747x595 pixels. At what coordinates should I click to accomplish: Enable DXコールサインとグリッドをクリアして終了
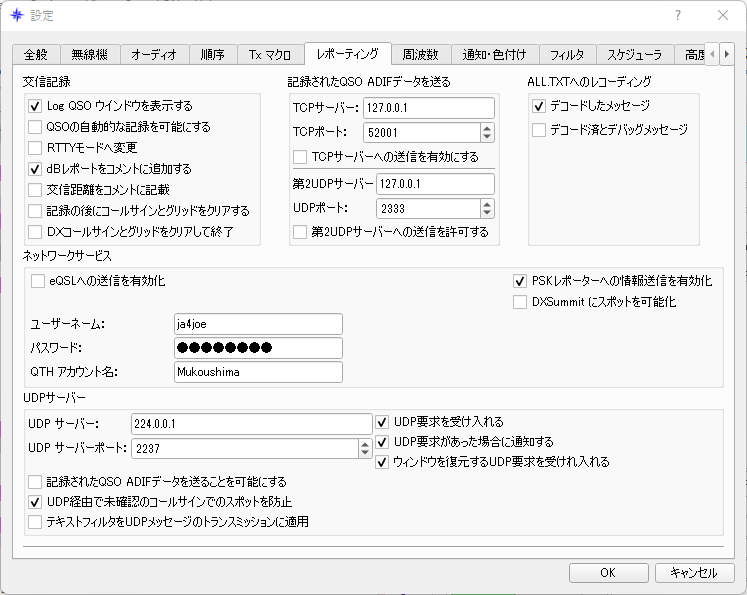pyautogui.click(x=35, y=232)
